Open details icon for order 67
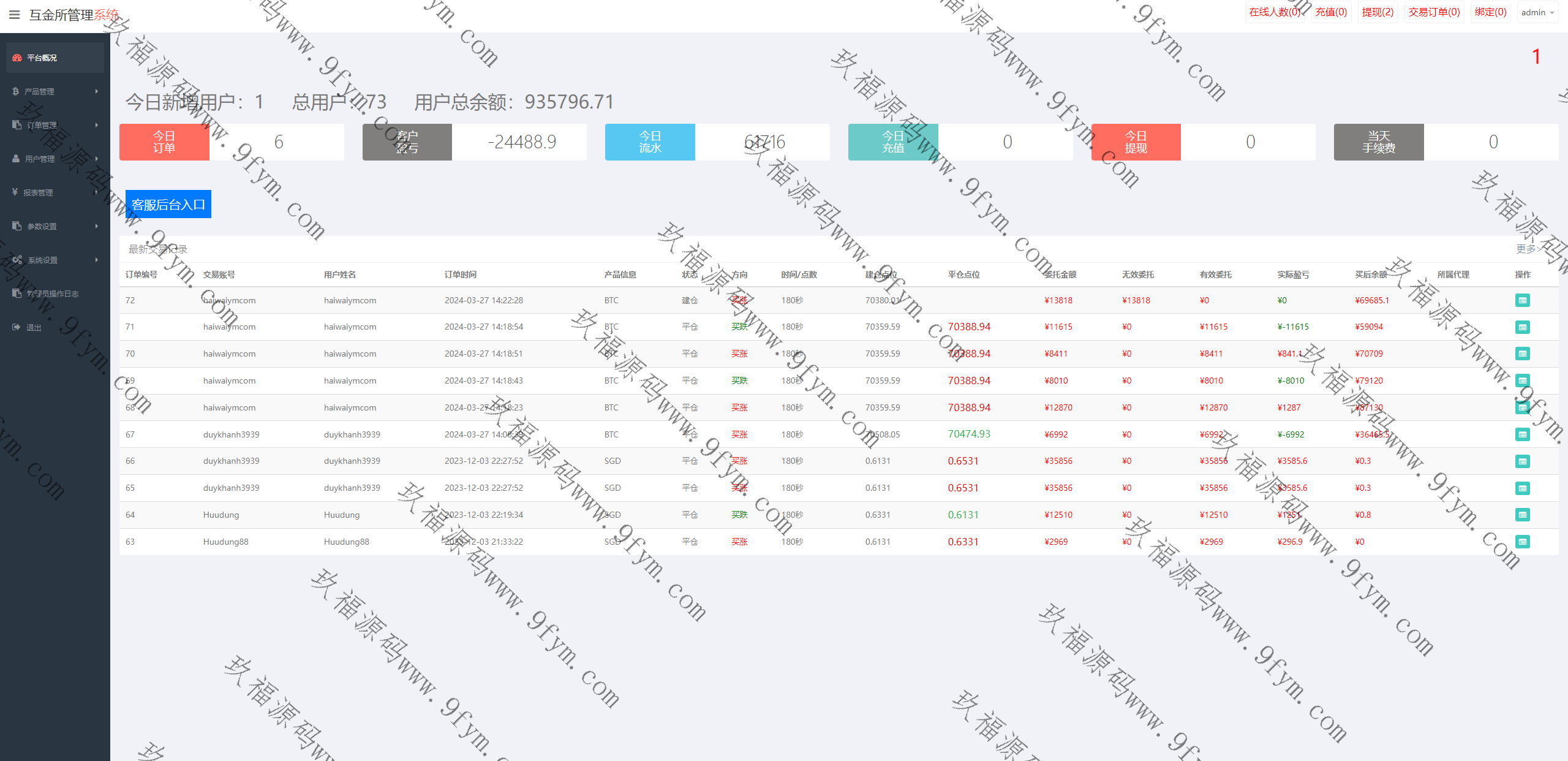1568x761 pixels. click(1522, 434)
